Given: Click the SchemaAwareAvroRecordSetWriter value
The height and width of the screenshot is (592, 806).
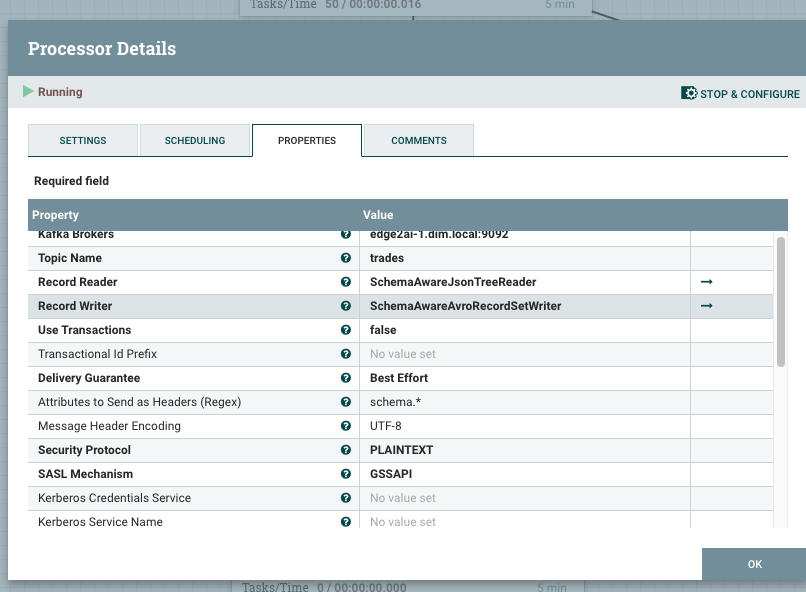Looking at the screenshot, I should point(466,306).
